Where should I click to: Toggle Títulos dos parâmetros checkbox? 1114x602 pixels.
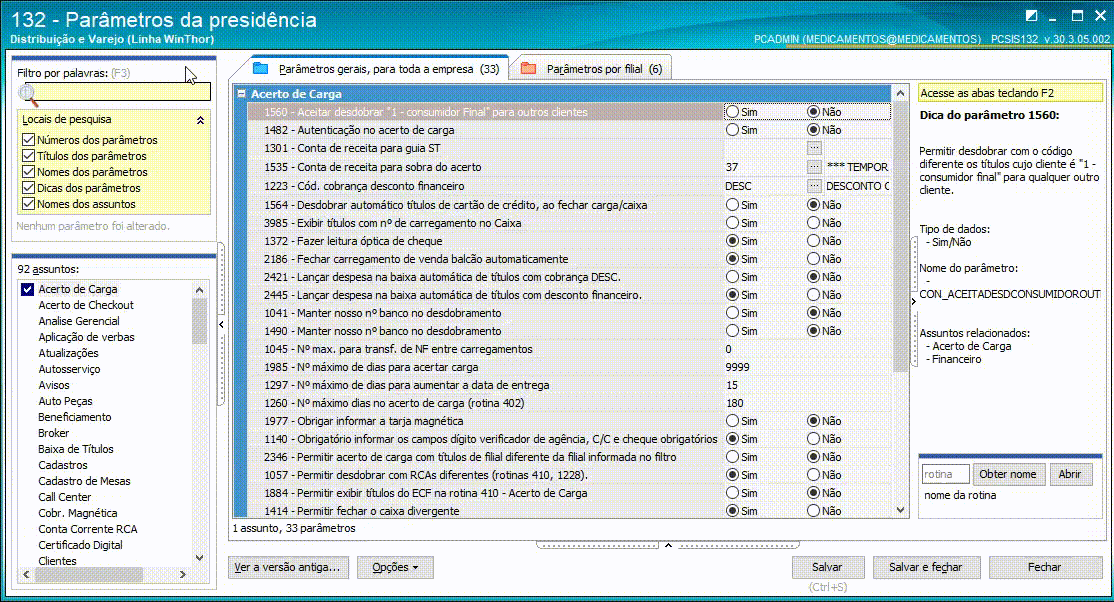pos(28,156)
